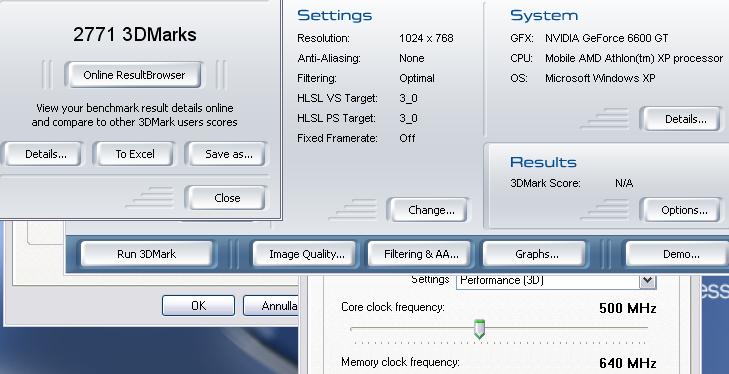Click the Fixed Framerate Off value
Screen dimensions: 729x374
(407, 138)
